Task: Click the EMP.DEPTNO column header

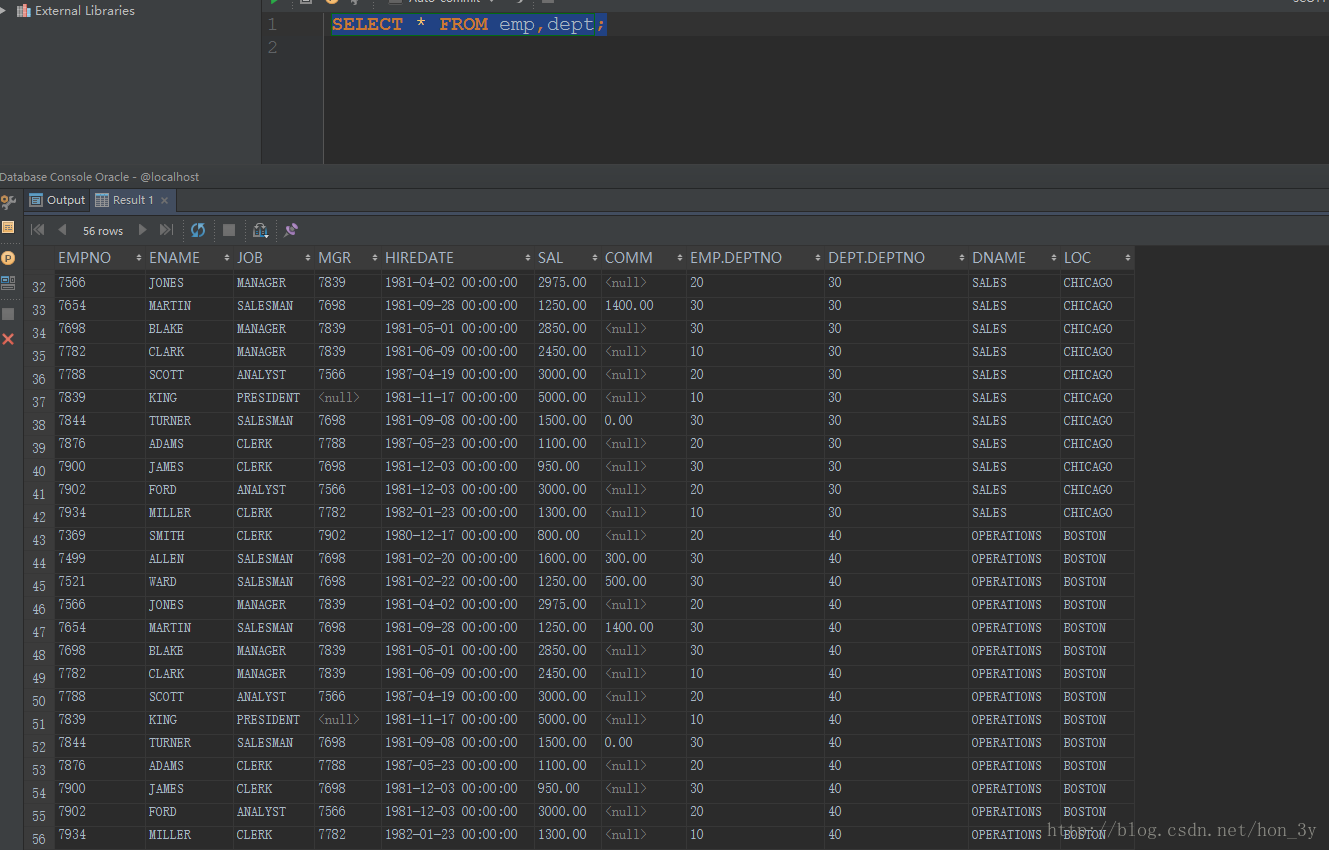Action: 736,258
